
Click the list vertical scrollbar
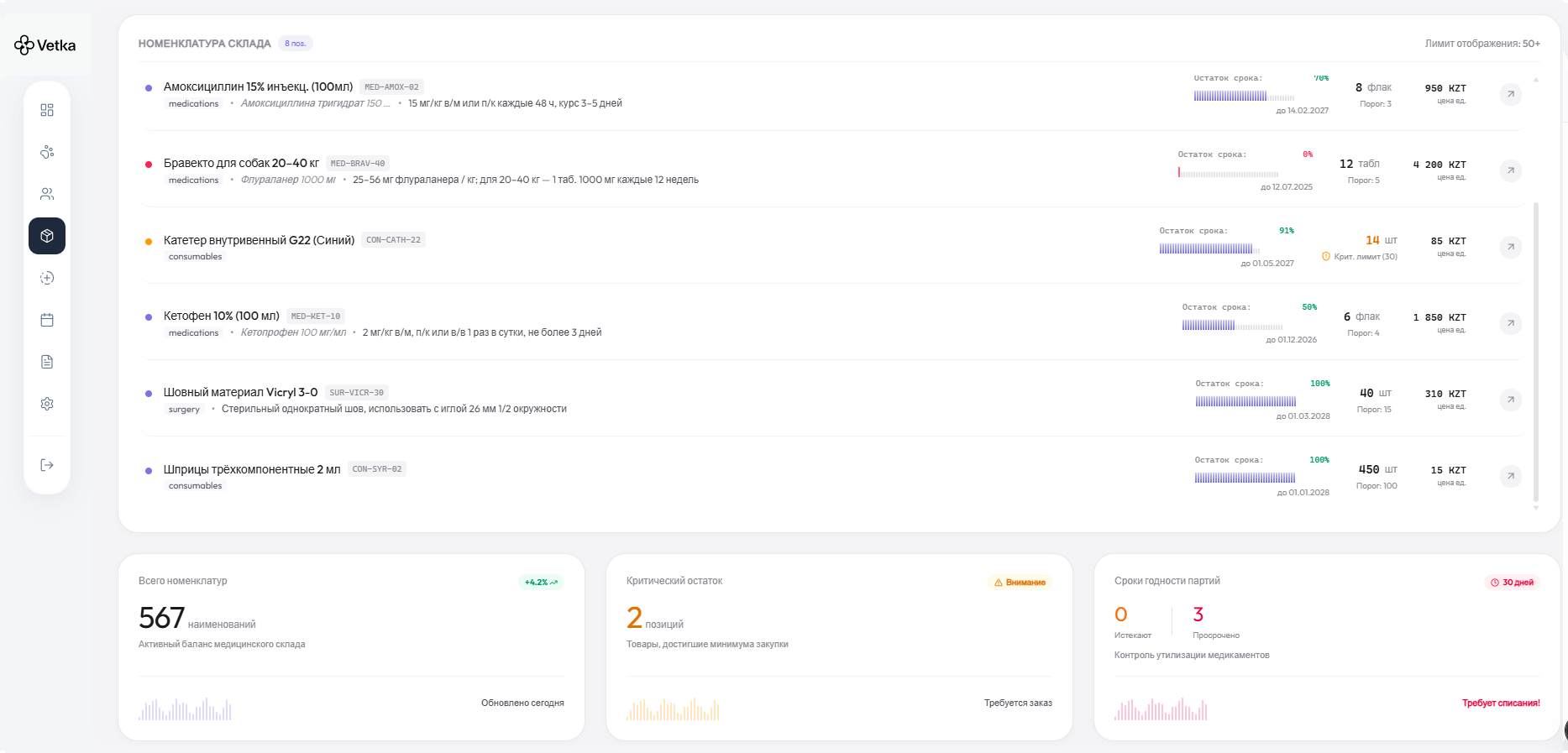(x=1536, y=351)
